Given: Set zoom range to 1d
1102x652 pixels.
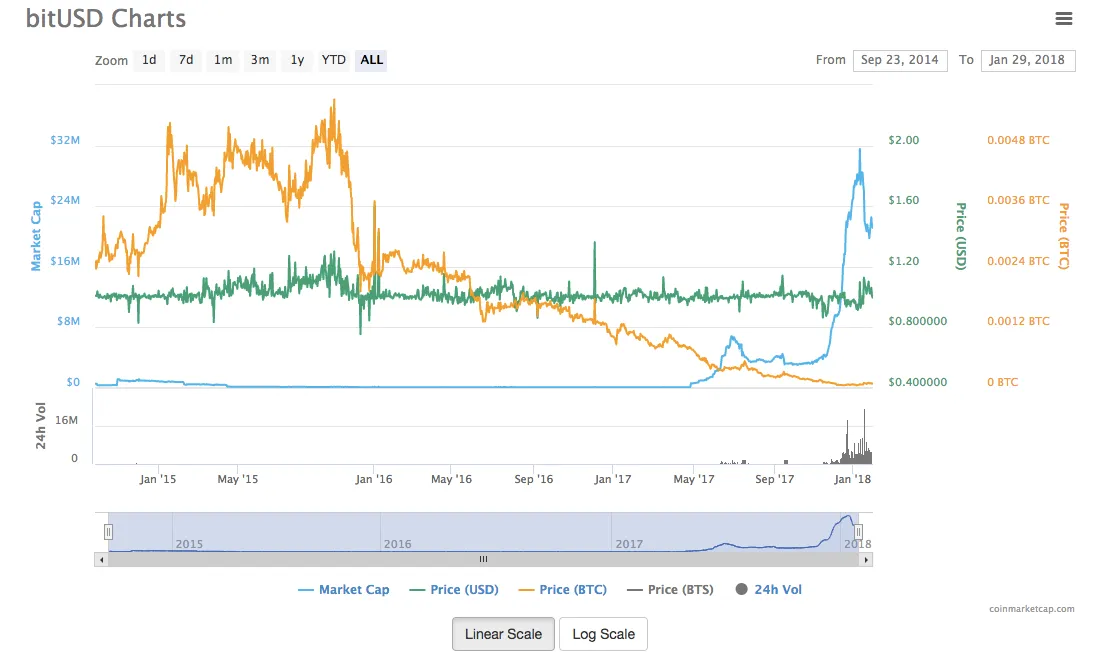Looking at the screenshot, I should click(x=149, y=60).
